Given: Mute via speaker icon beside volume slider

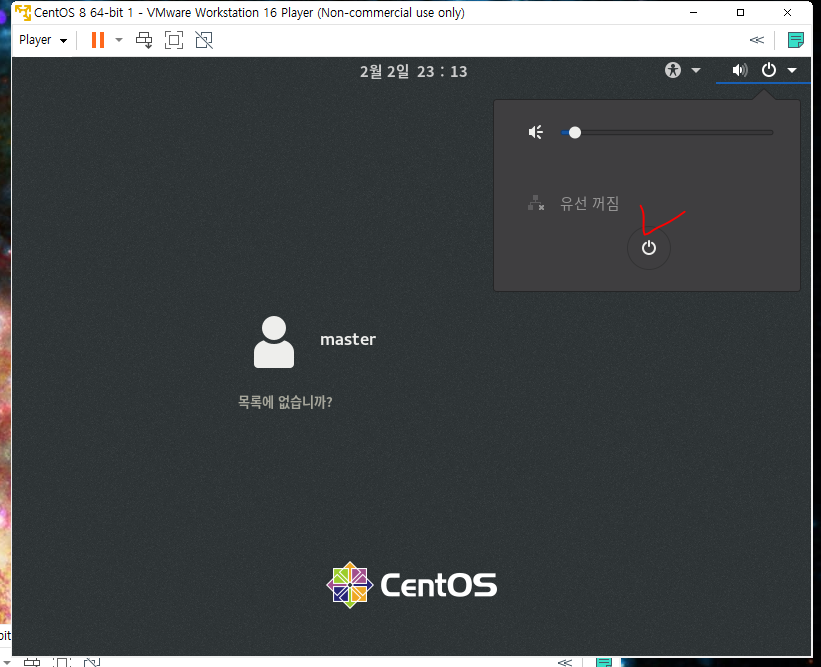Looking at the screenshot, I should click(536, 132).
